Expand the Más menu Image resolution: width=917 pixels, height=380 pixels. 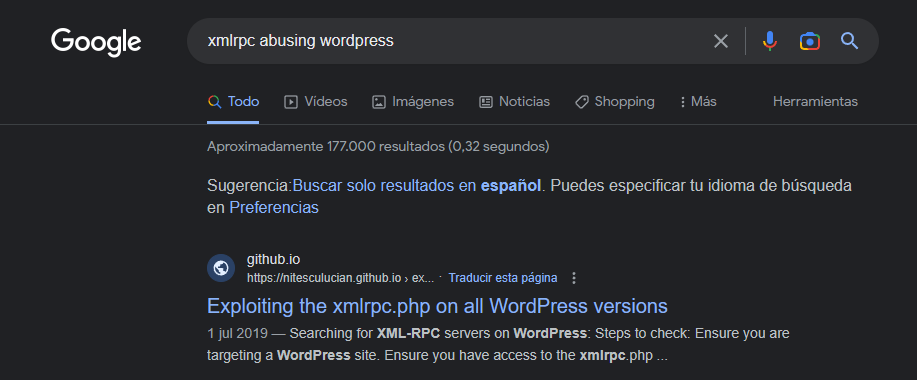tap(698, 102)
